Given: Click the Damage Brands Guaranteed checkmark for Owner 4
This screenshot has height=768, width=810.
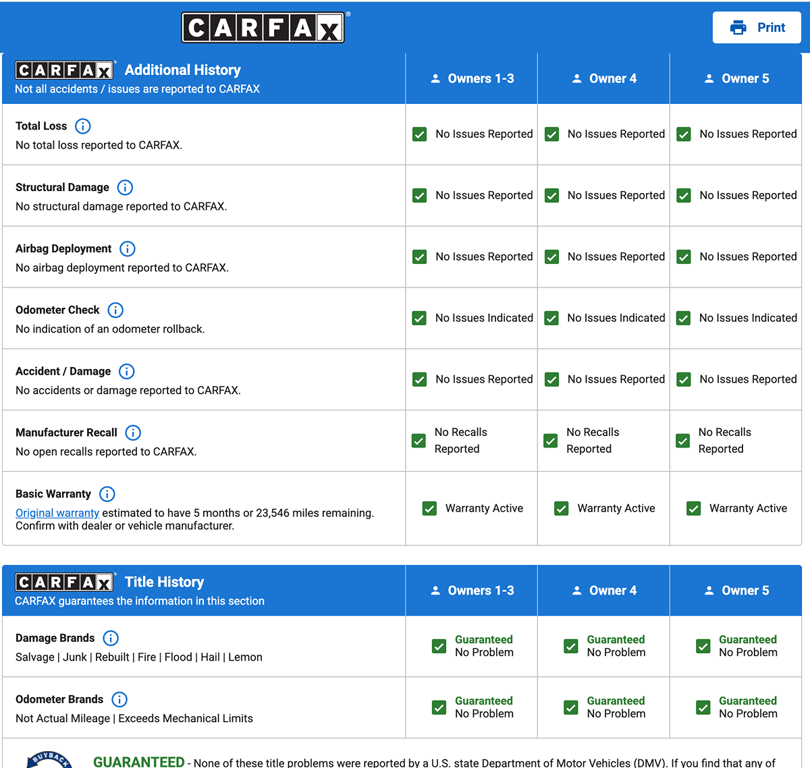Looking at the screenshot, I should coord(571,646).
